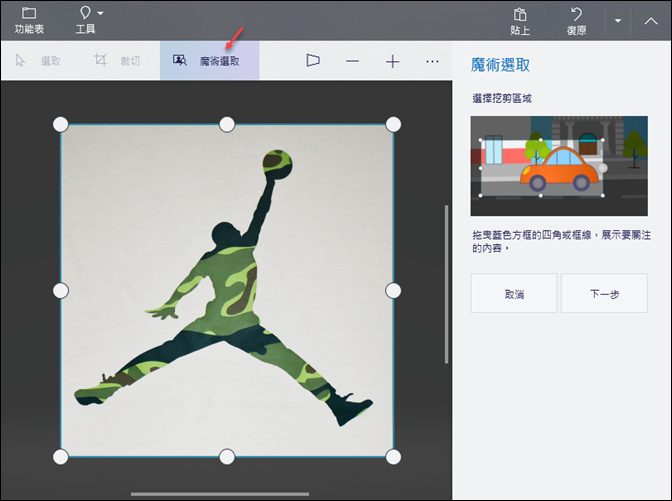Click the 復原 undo icon
This screenshot has width=672, height=501.
tap(576, 14)
